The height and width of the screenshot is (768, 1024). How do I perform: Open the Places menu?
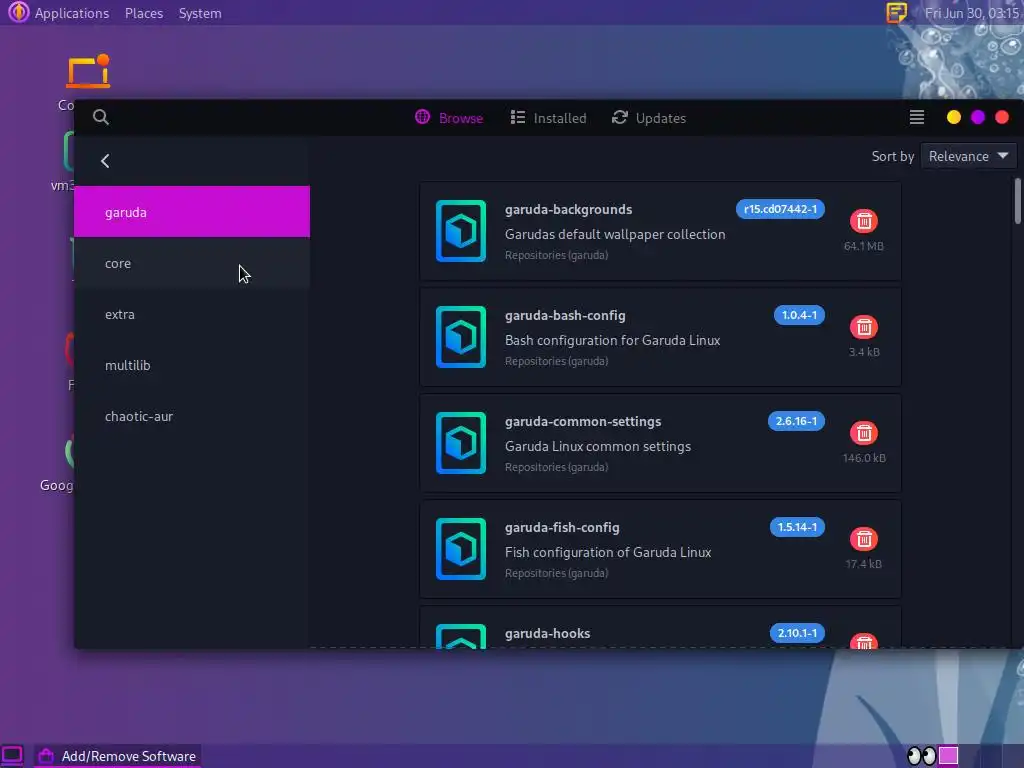tap(144, 13)
